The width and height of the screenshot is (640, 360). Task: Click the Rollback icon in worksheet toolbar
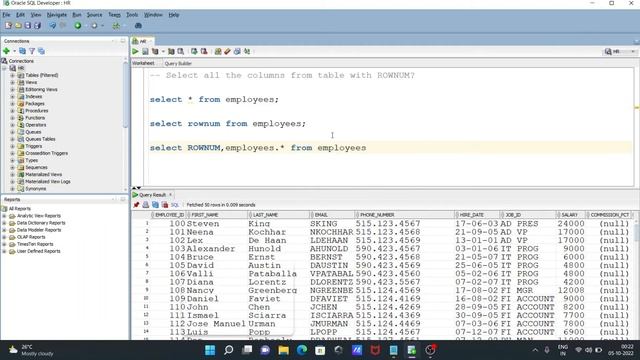(204, 51)
